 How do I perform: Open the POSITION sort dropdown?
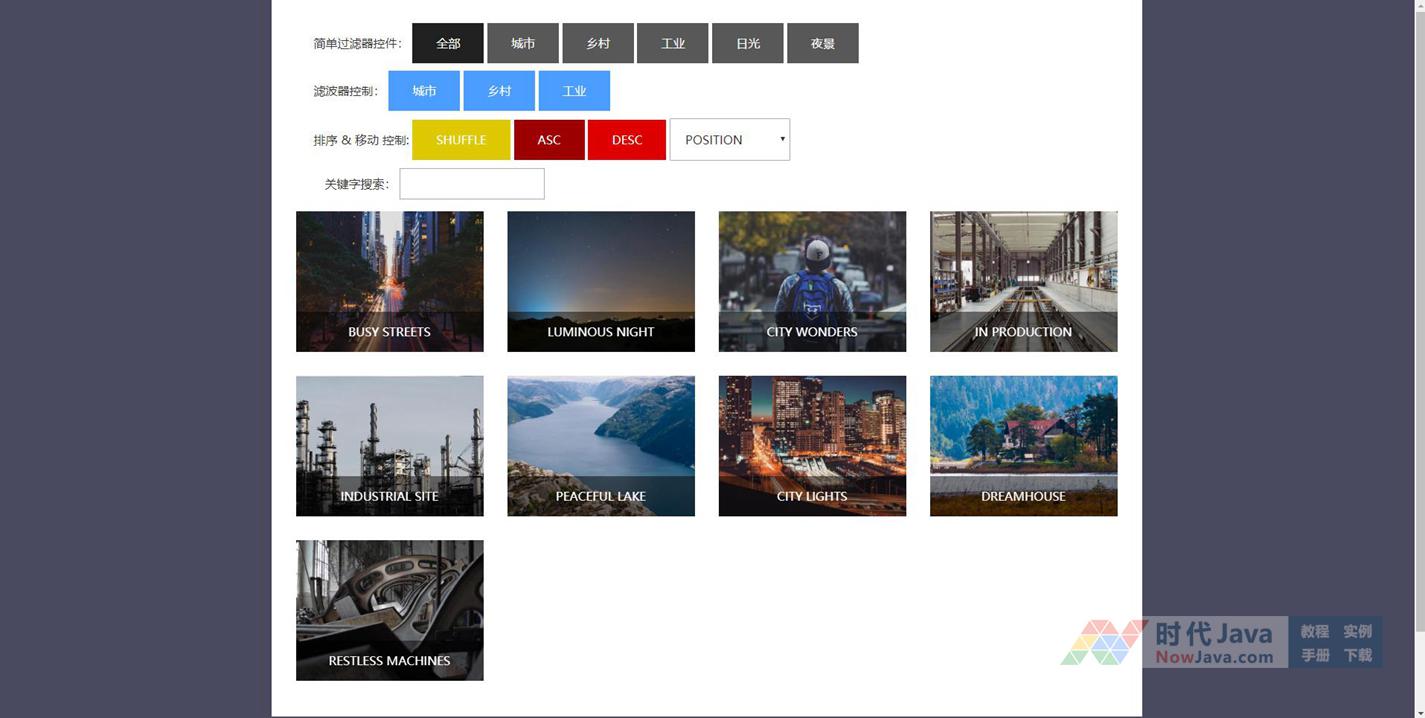coord(729,140)
